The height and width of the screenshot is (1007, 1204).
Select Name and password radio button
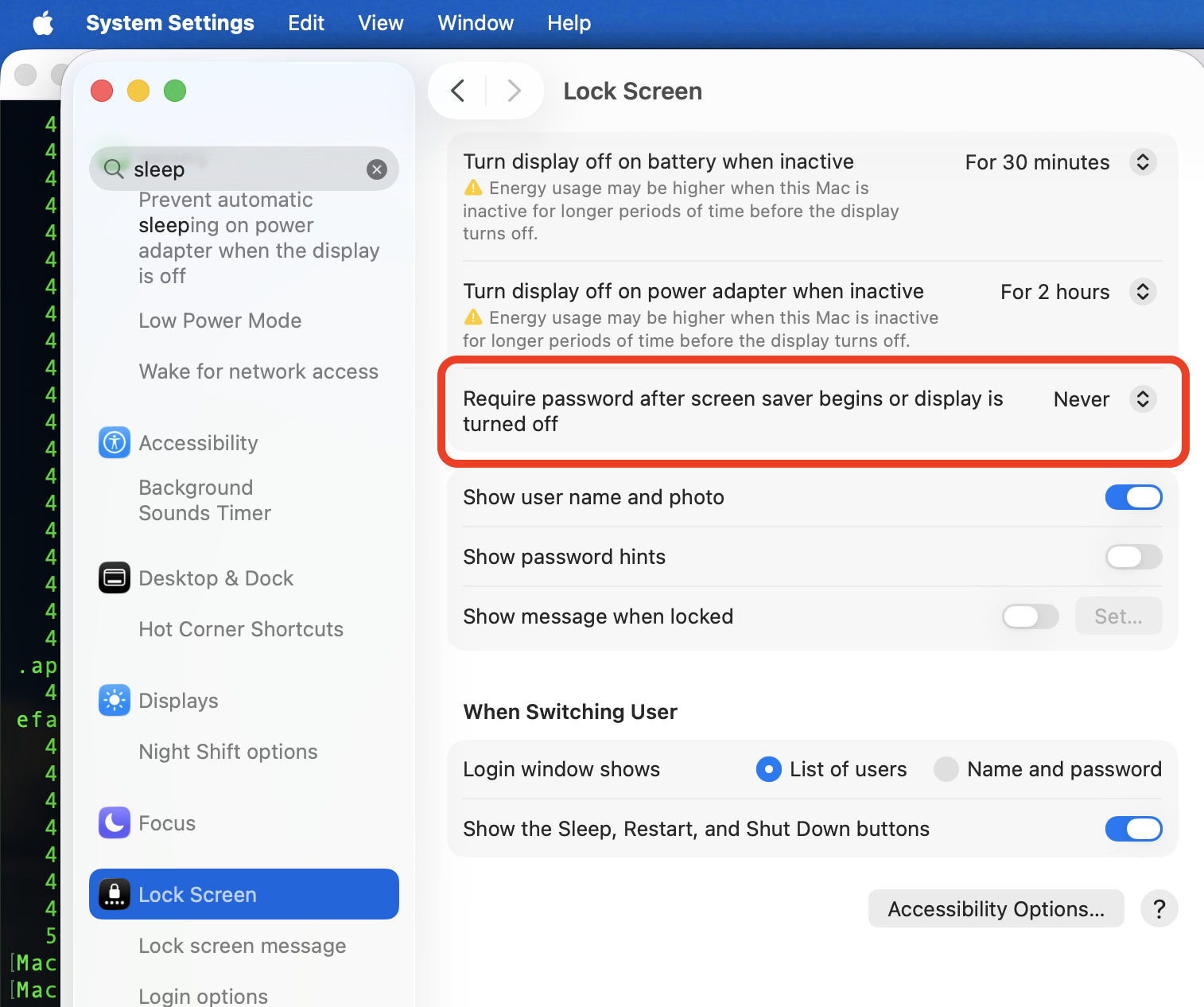[x=946, y=769]
